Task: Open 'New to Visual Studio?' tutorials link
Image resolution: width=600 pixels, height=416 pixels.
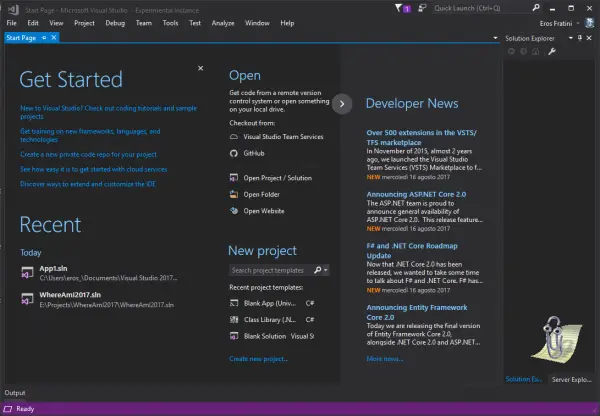Action: pos(108,112)
